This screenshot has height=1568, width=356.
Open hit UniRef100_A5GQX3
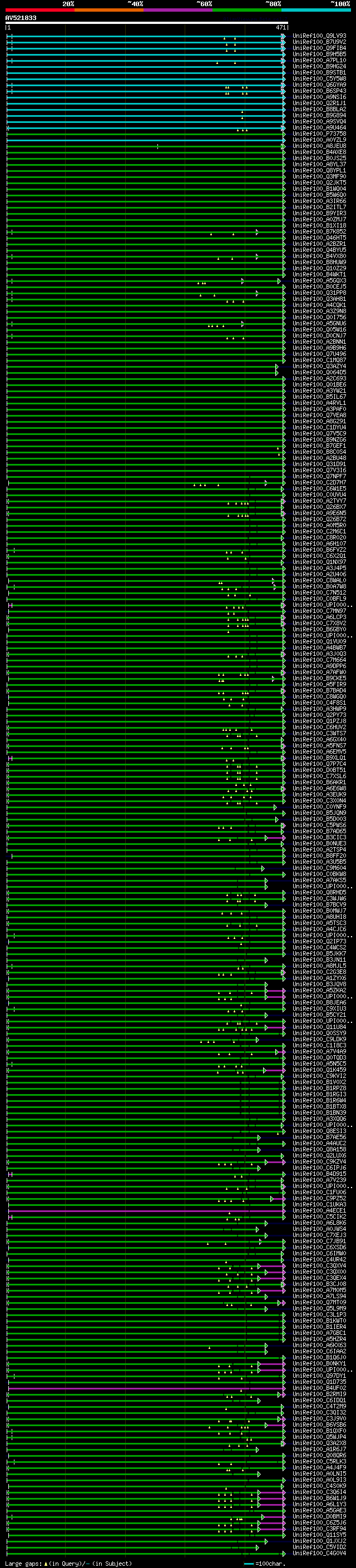pos(319,280)
